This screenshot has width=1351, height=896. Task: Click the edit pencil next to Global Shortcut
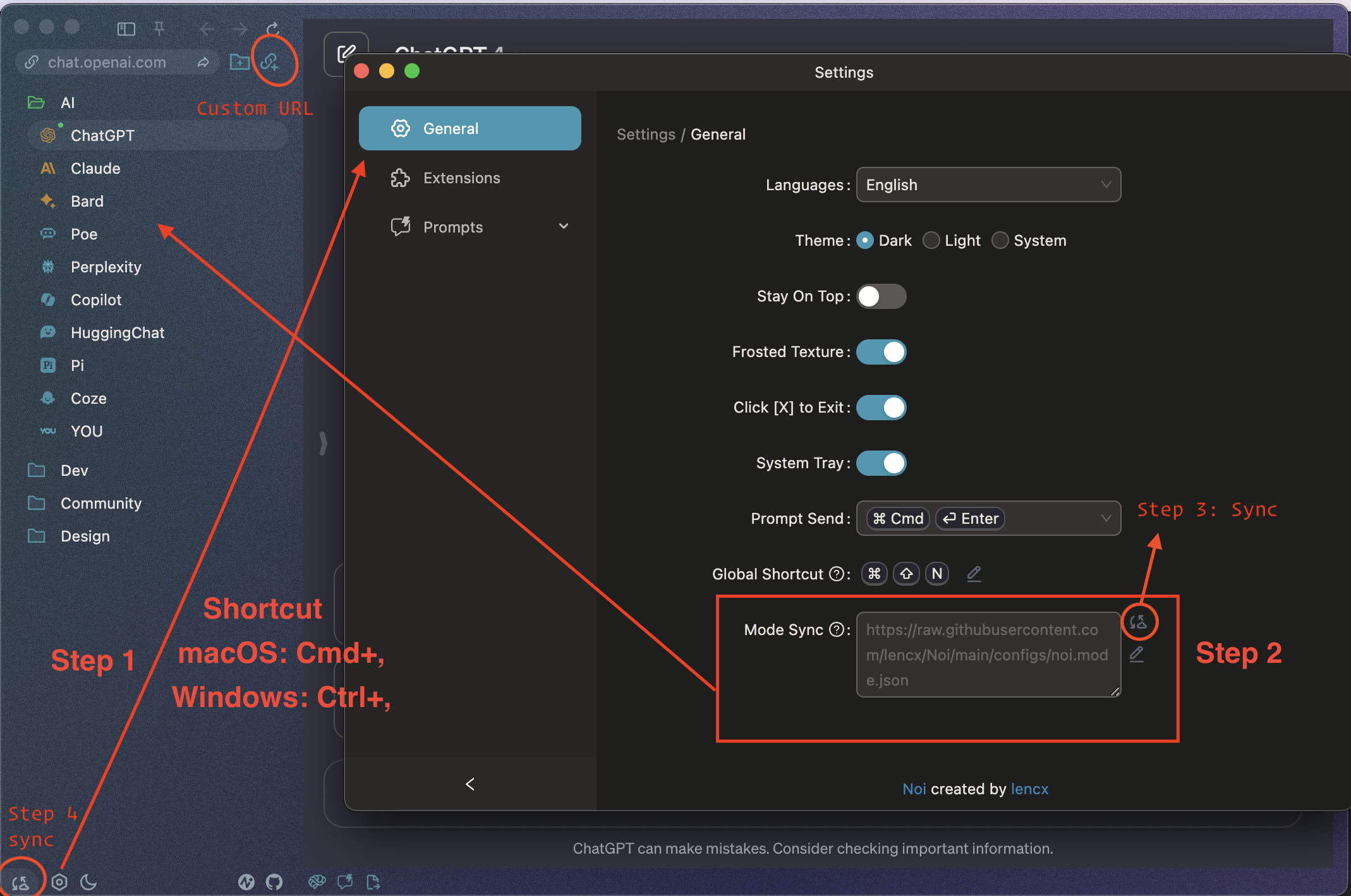(974, 573)
